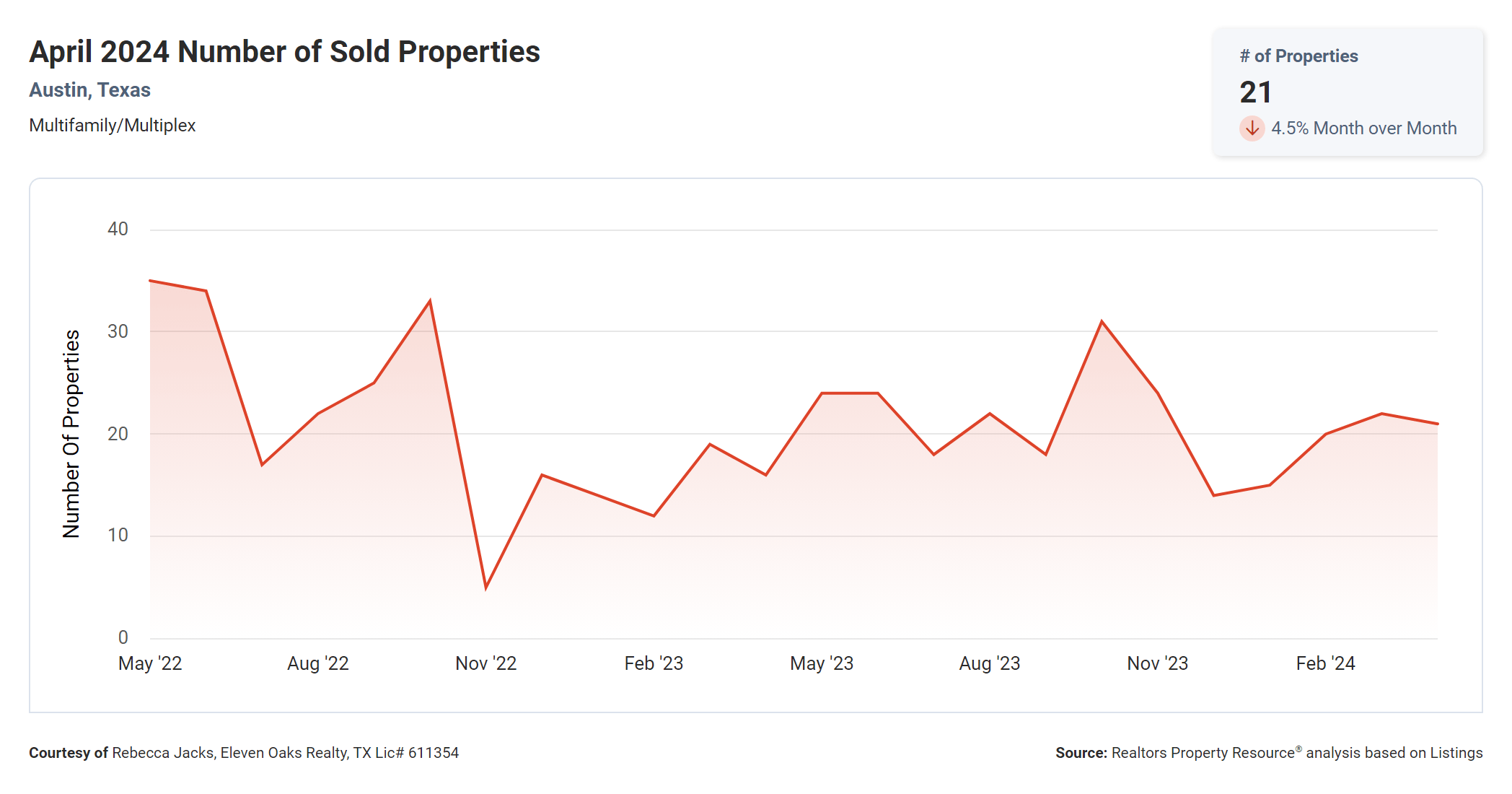Click the 40 tick on the y-axis

[118, 230]
